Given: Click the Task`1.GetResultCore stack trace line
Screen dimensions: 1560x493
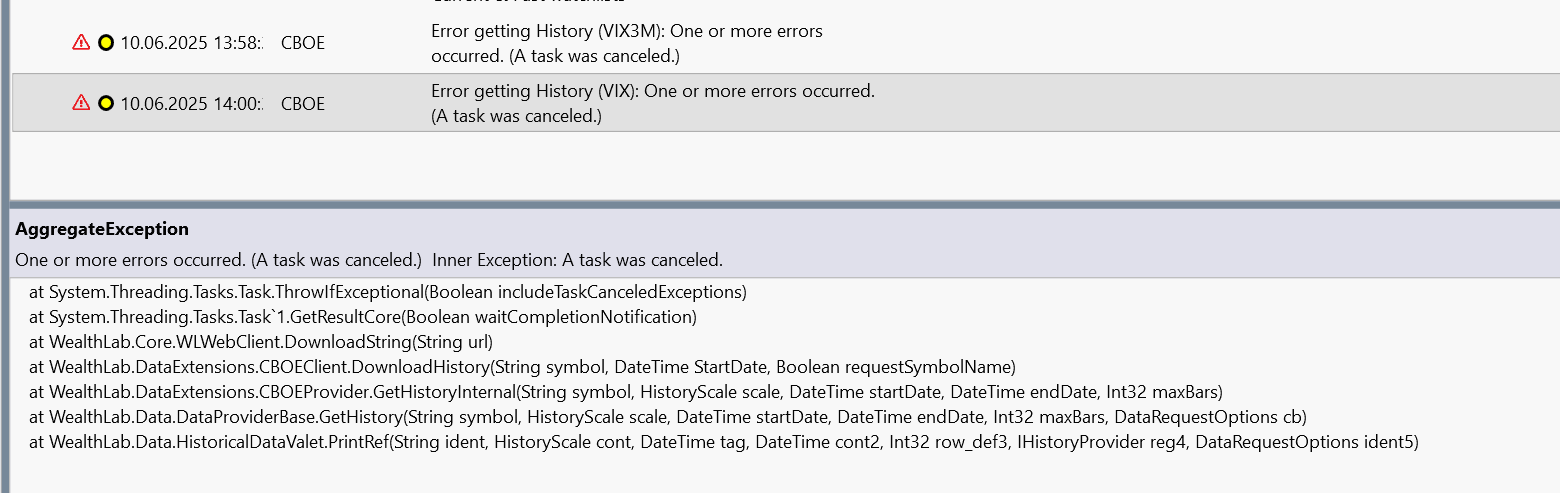Looking at the screenshot, I should coord(362,317).
